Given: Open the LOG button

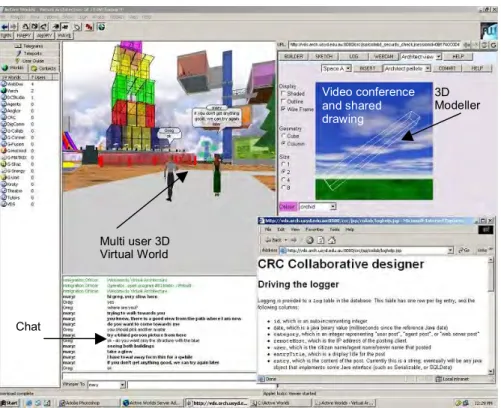Looking at the screenshot, I should [x=354, y=57].
